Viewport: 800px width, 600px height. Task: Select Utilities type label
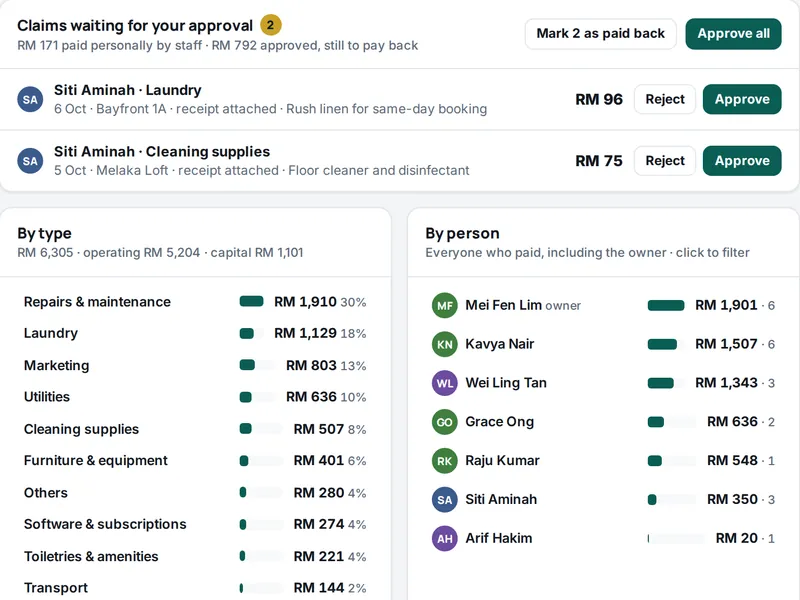[x=46, y=397]
